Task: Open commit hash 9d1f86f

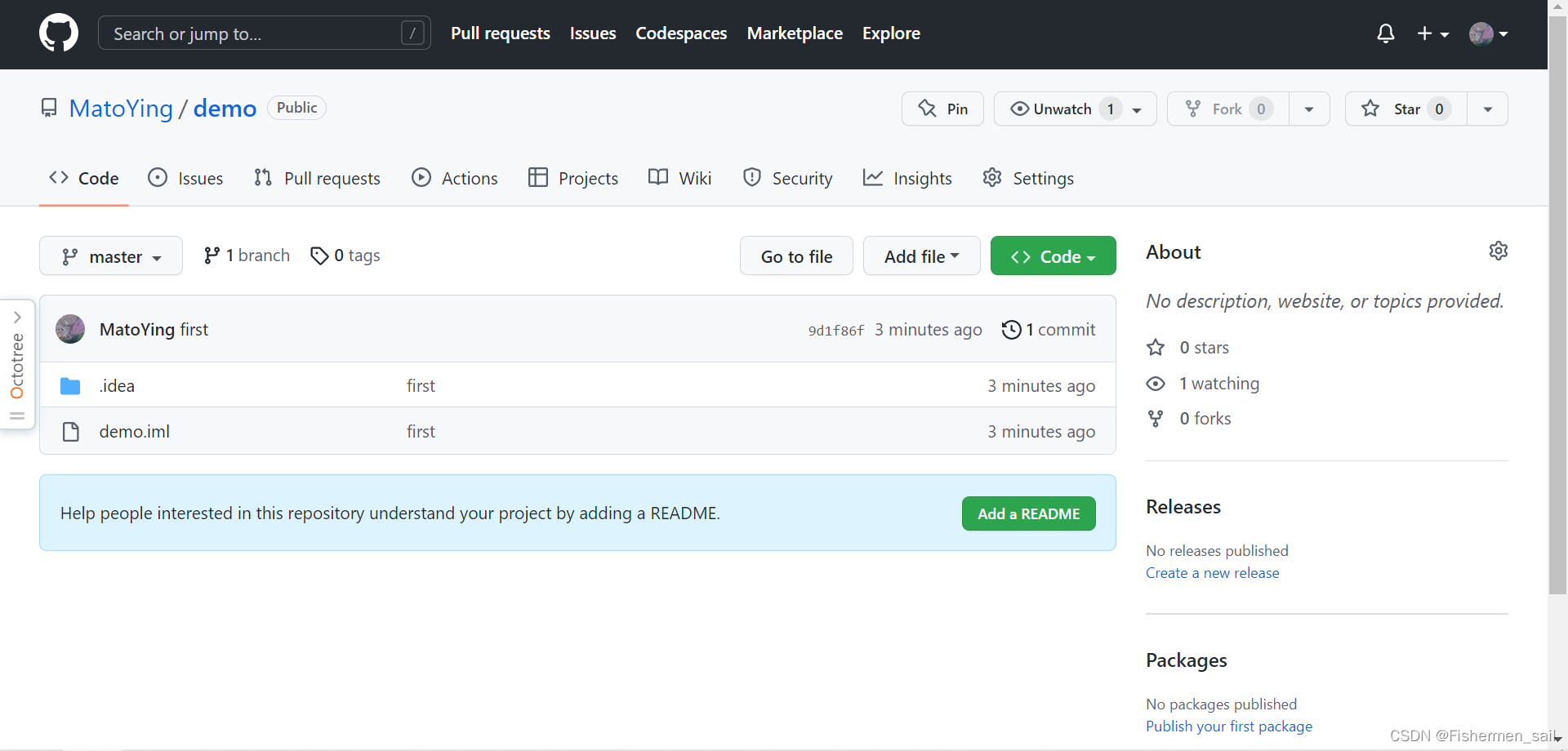Action: (836, 331)
